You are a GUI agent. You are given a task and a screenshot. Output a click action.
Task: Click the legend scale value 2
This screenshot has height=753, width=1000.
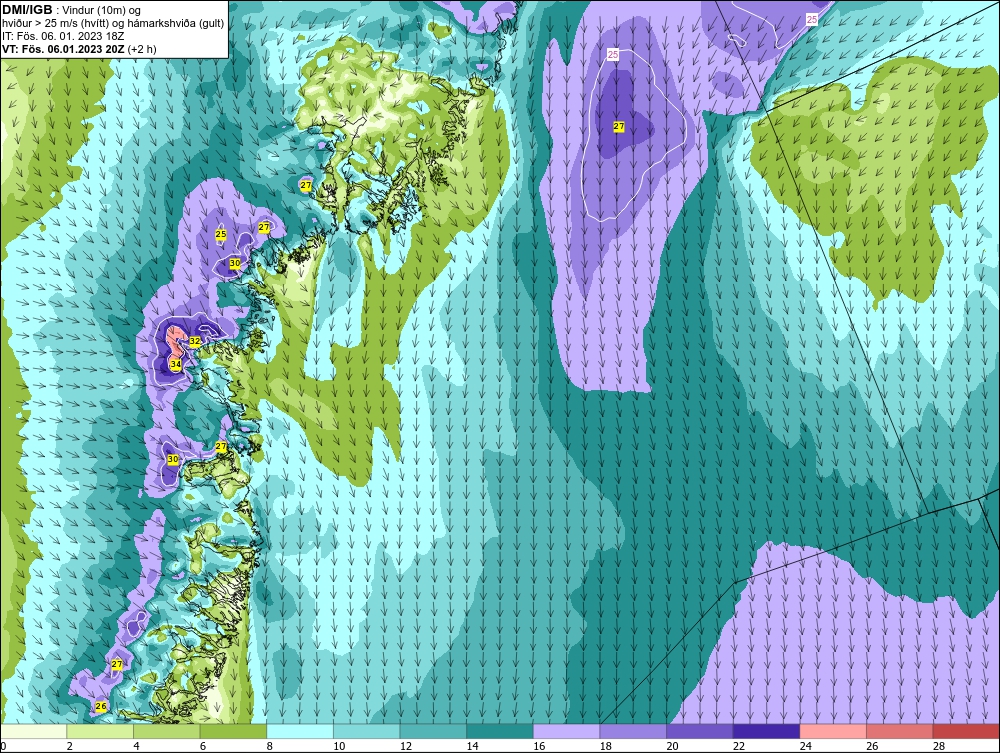click(69, 746)
